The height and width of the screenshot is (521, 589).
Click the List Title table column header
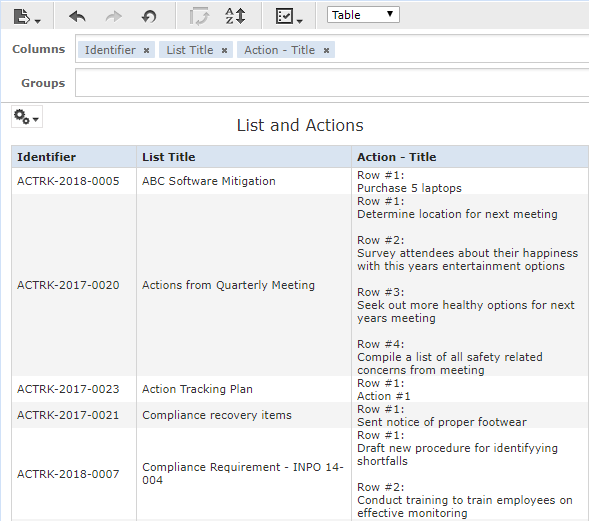(x=244, y=157)
